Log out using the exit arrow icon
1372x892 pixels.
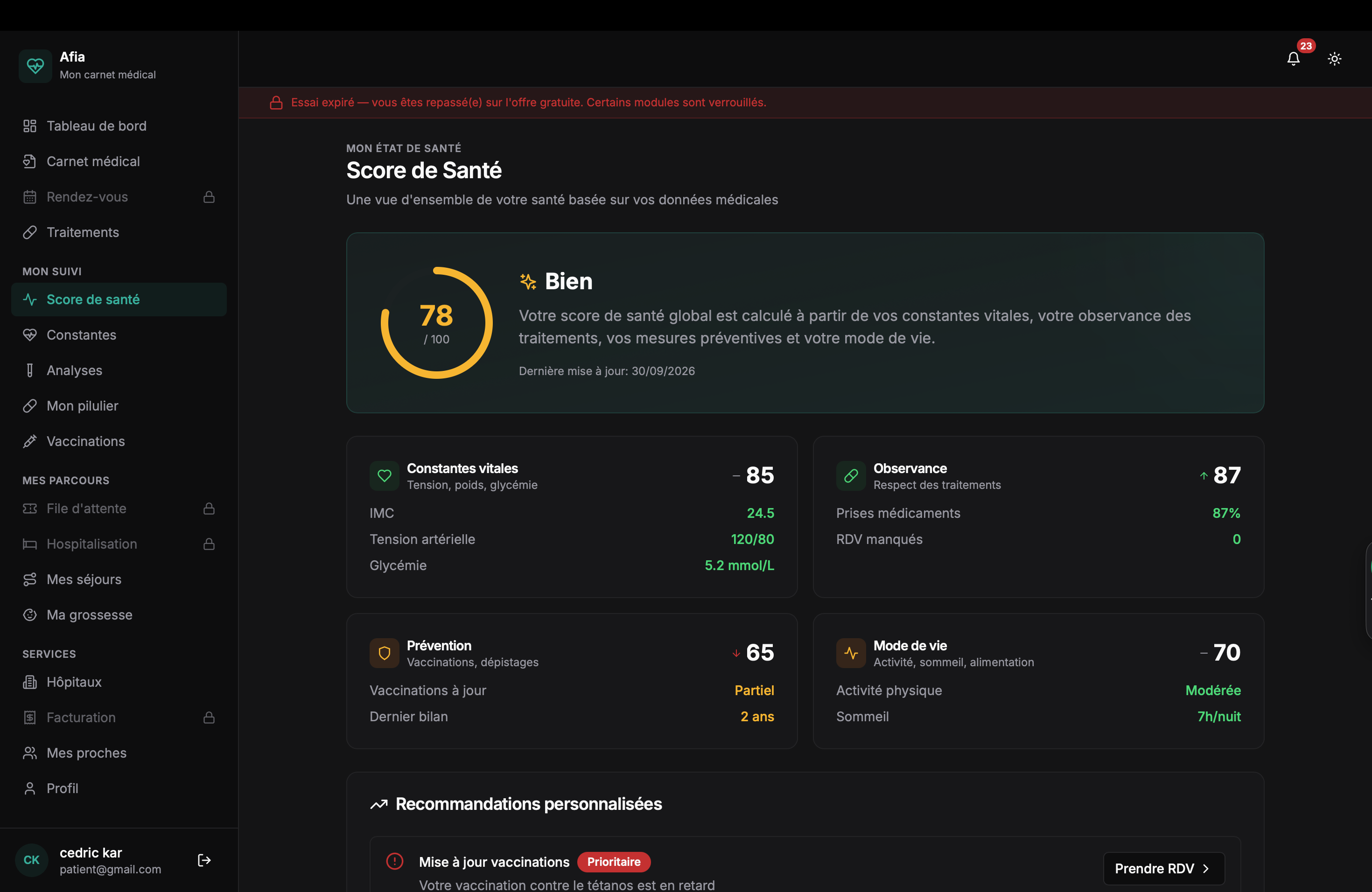(204, 860)
